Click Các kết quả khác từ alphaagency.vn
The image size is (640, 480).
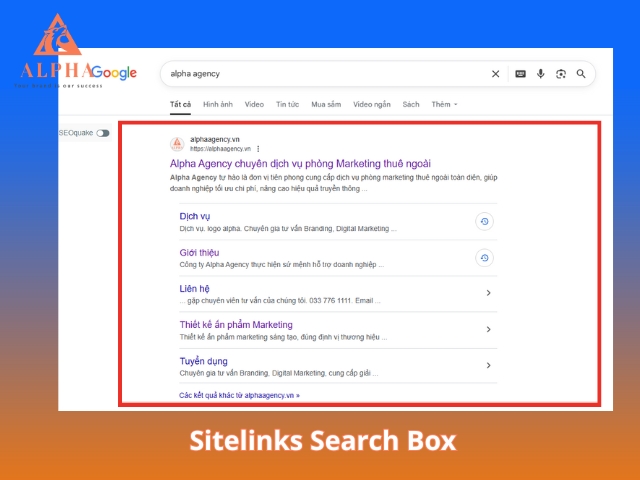240,395
